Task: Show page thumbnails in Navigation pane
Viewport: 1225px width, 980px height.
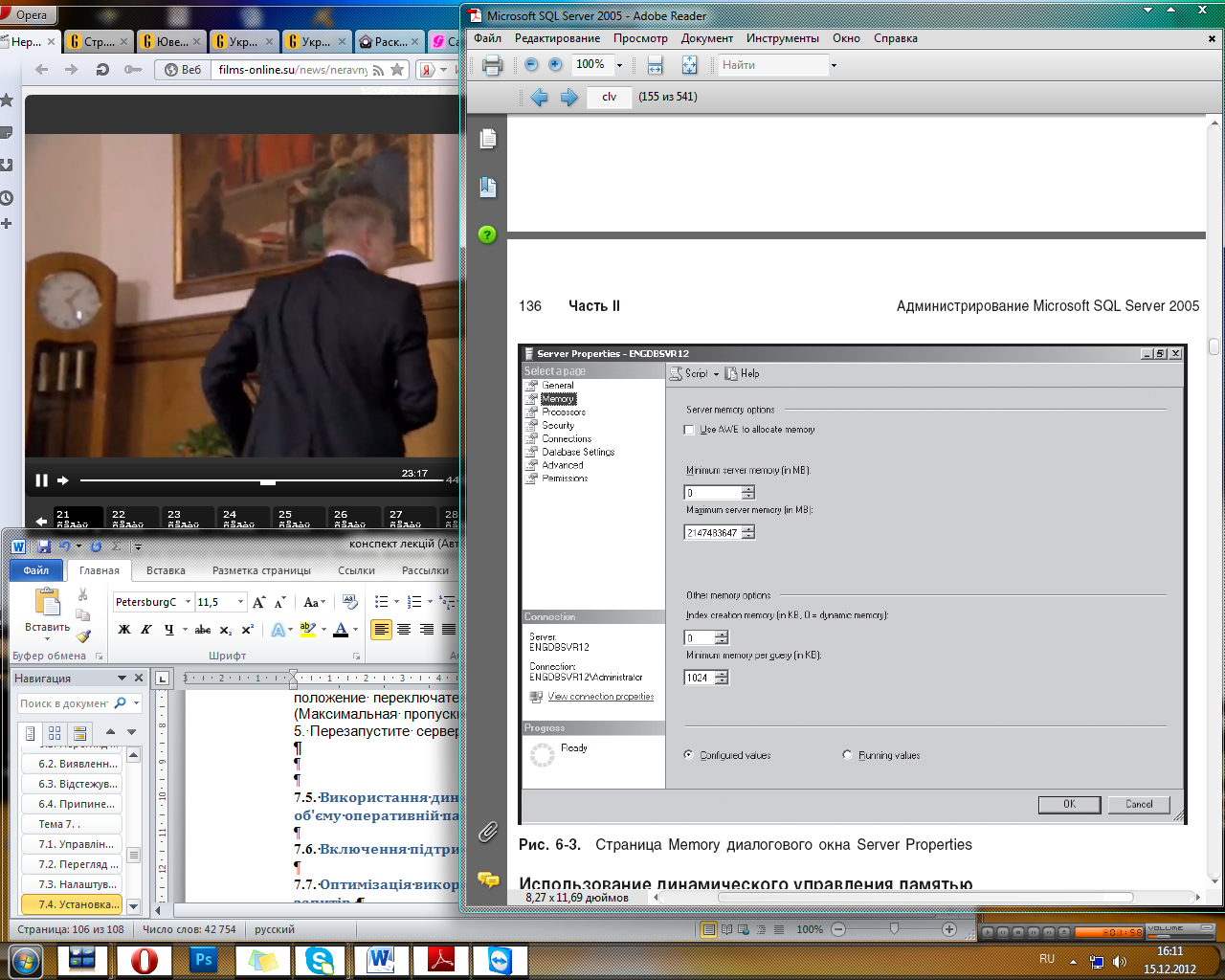Action: [55, 733]
